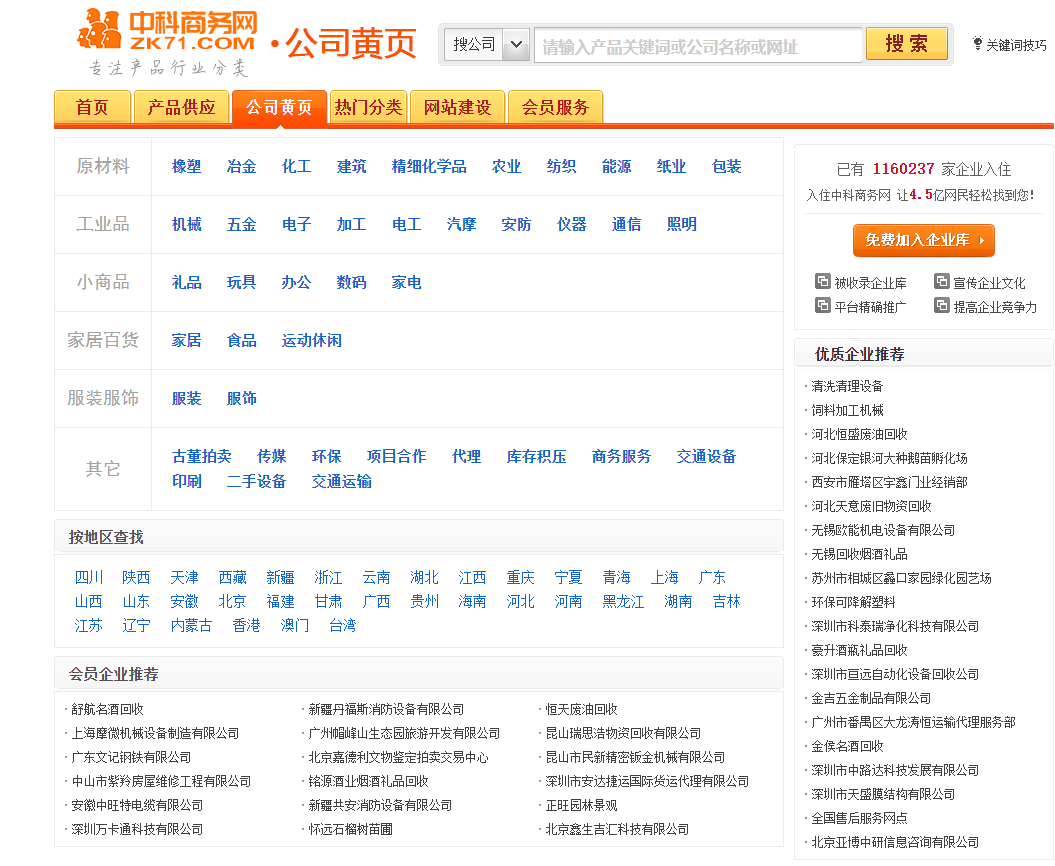This screenshot has width=1055, height=866.
Task: Click the 搜索 search button
Action: click(x=905, y=44)
